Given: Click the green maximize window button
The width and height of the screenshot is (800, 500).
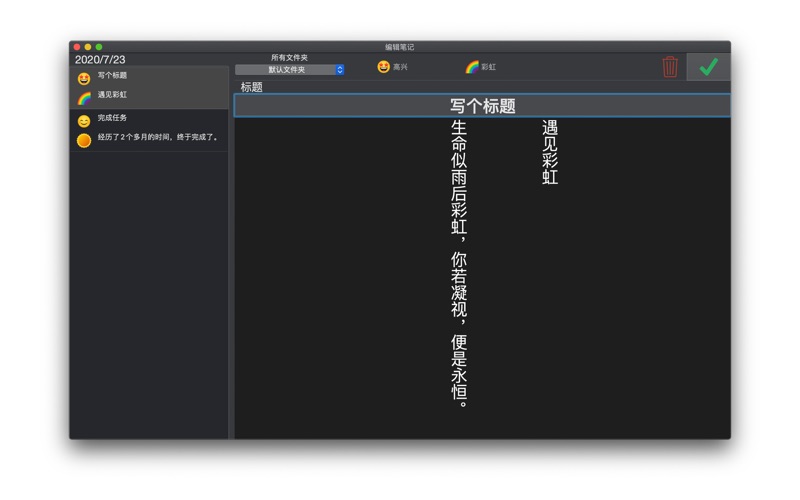Looking at the screenshot, I should (x=99, y=47).
